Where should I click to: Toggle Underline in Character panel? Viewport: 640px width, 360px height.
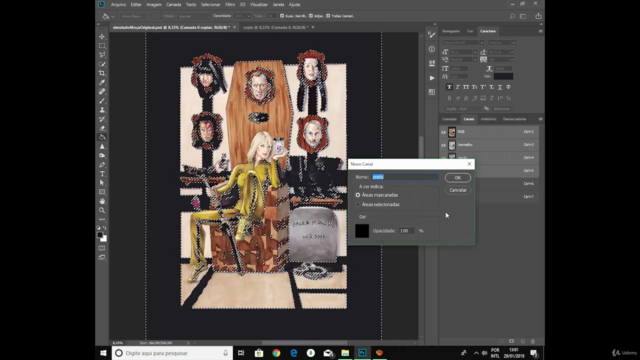[x=500, y=87]
